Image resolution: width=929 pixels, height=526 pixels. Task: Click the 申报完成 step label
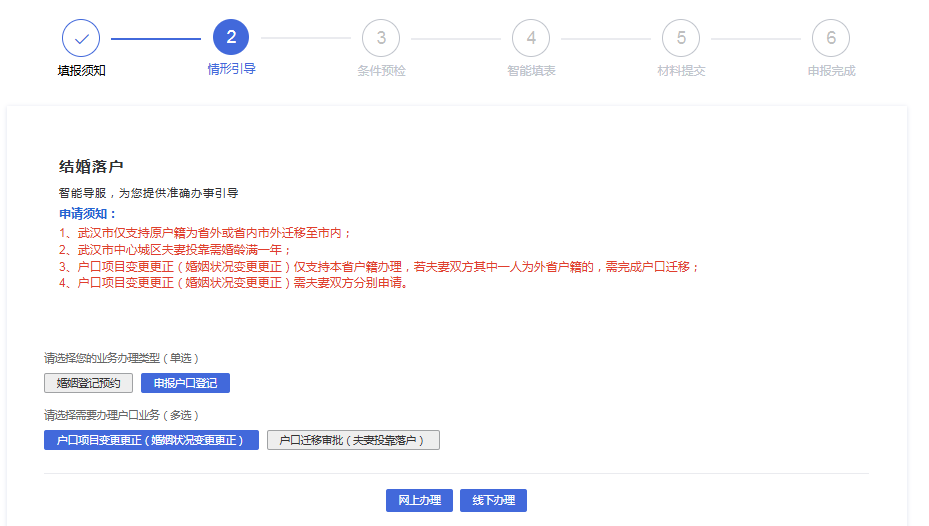(831, 70)
